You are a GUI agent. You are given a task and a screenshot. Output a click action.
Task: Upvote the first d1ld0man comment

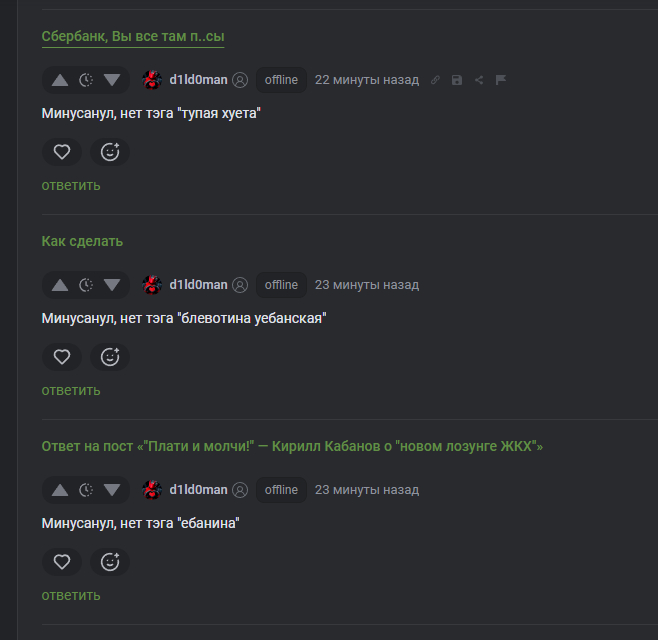pos(60,80)
